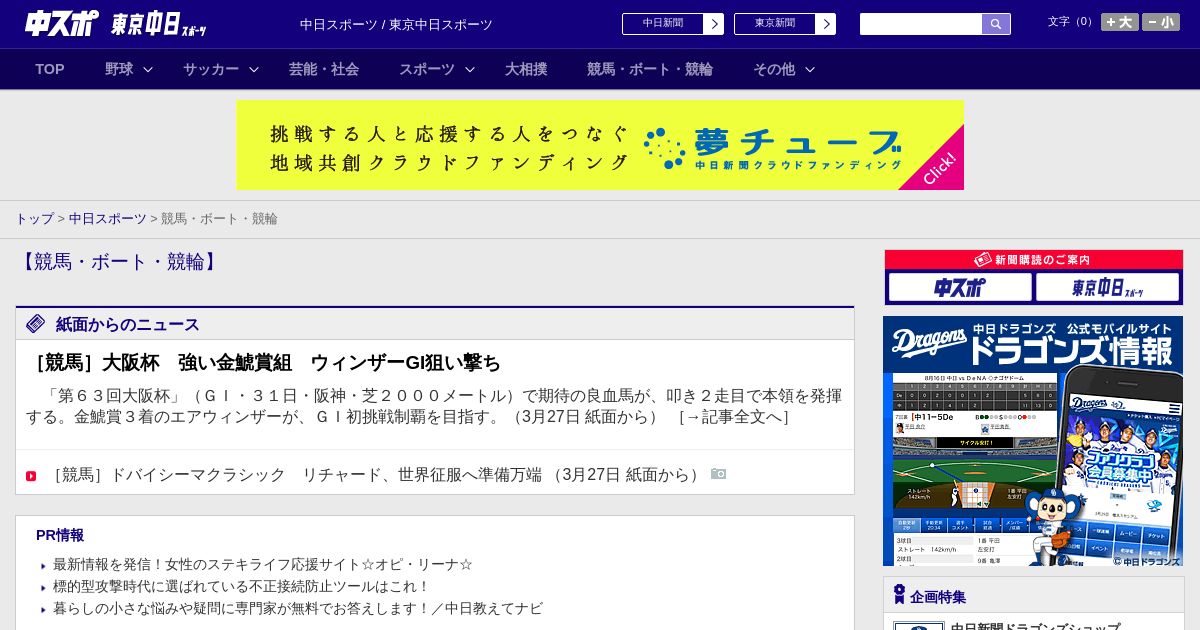Click the 紙面からのニュース heading text
This screenshot has height=630, width=1200.
127,324
